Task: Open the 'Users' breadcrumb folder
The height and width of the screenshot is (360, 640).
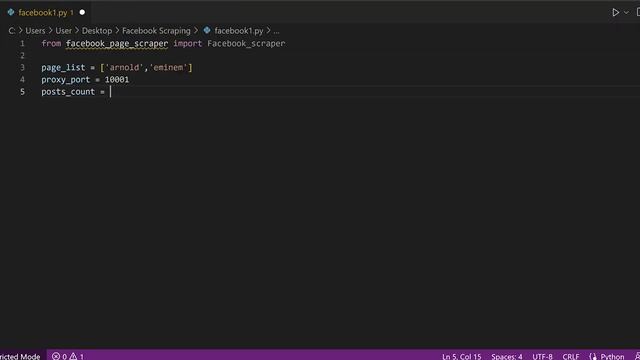Action: pyautogui.click(x=35, y=31)
